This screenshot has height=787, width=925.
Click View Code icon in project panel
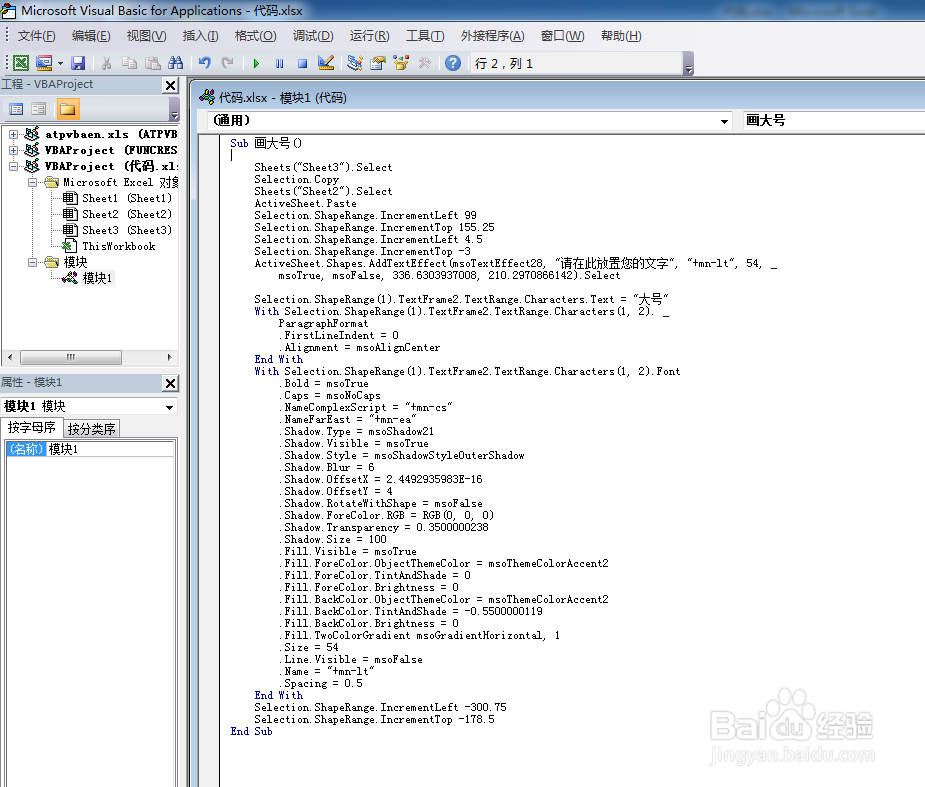point(16,109)
